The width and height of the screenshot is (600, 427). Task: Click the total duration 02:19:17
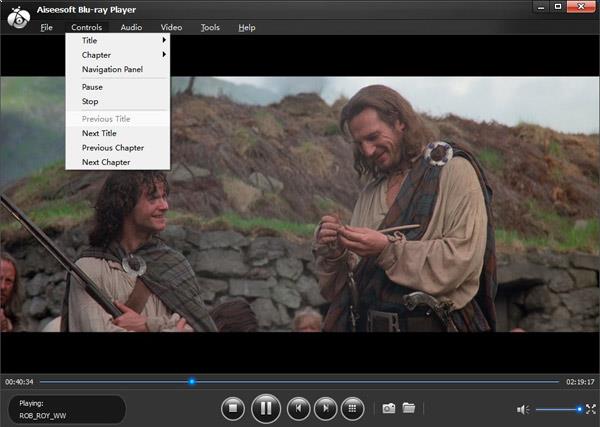point(580,382)
